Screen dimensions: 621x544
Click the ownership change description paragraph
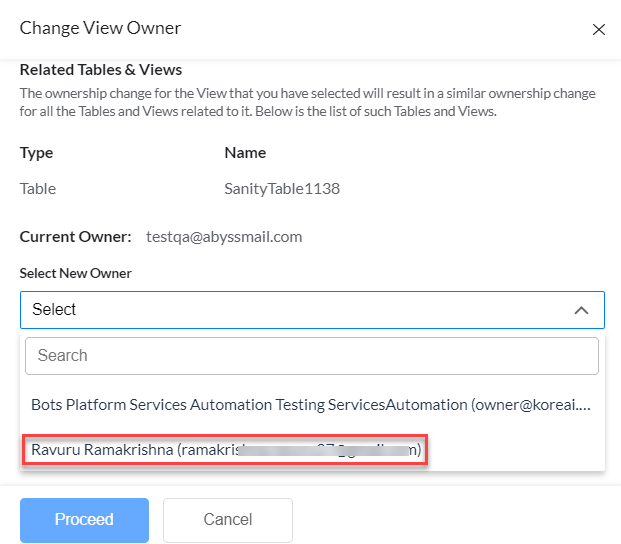coord(308,102)
